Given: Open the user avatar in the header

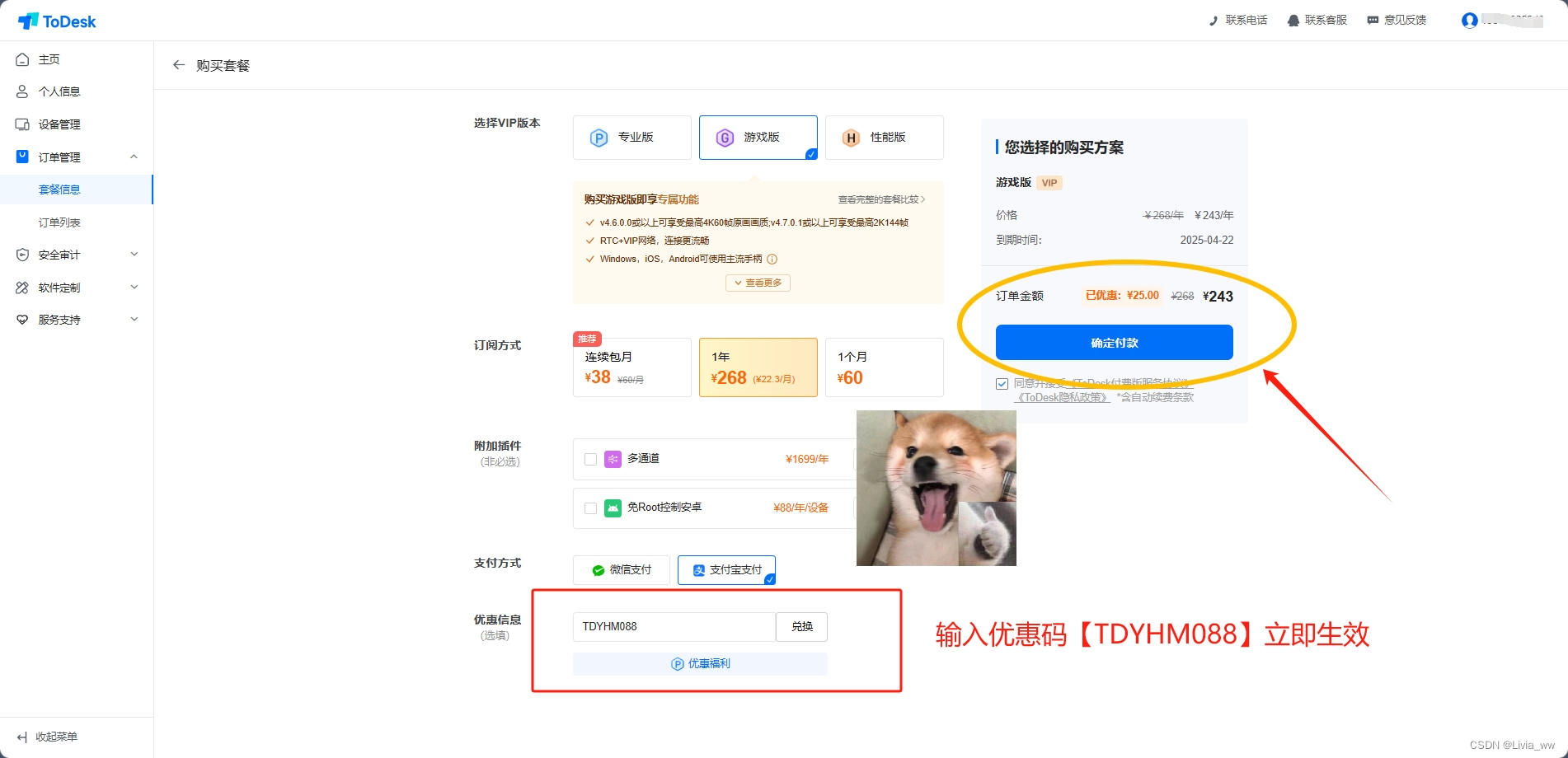Looking at the screenshot, I should pyautogui.click(x=1469, y=21).
